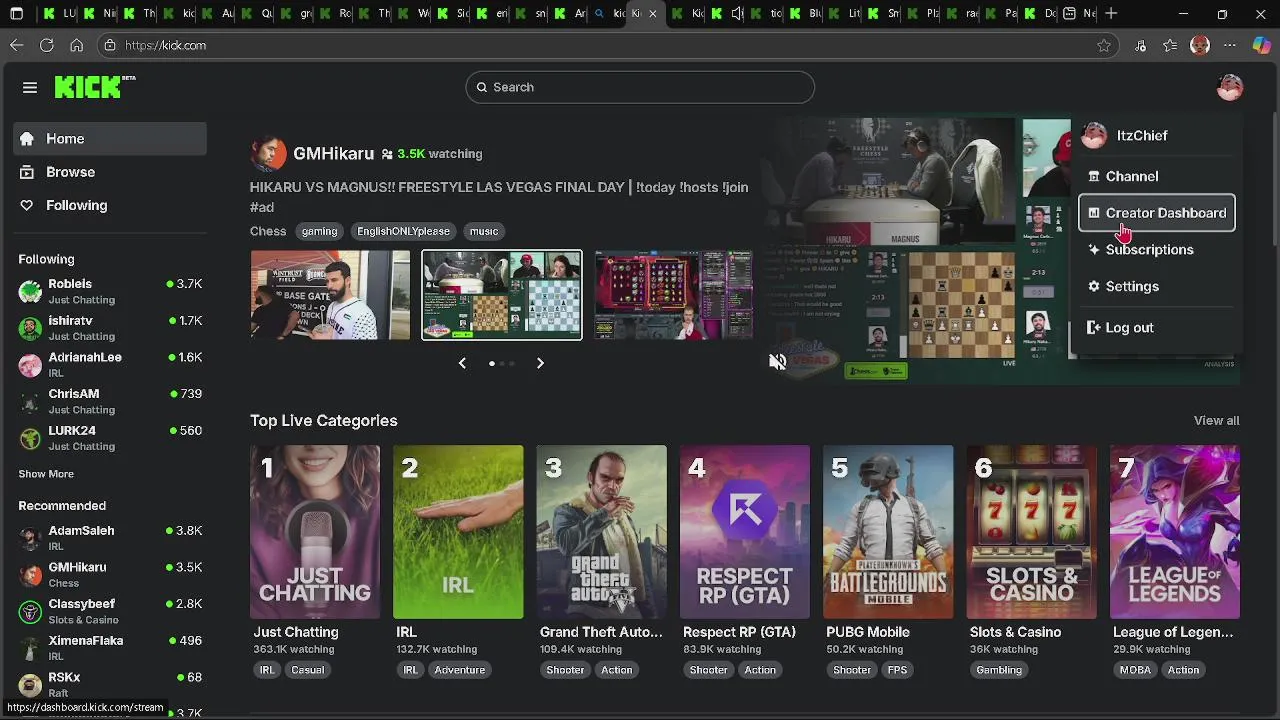Open AdamSaleh recommended avatar
Viewport: 1280px width, 720px height.
tap(30, 538)
